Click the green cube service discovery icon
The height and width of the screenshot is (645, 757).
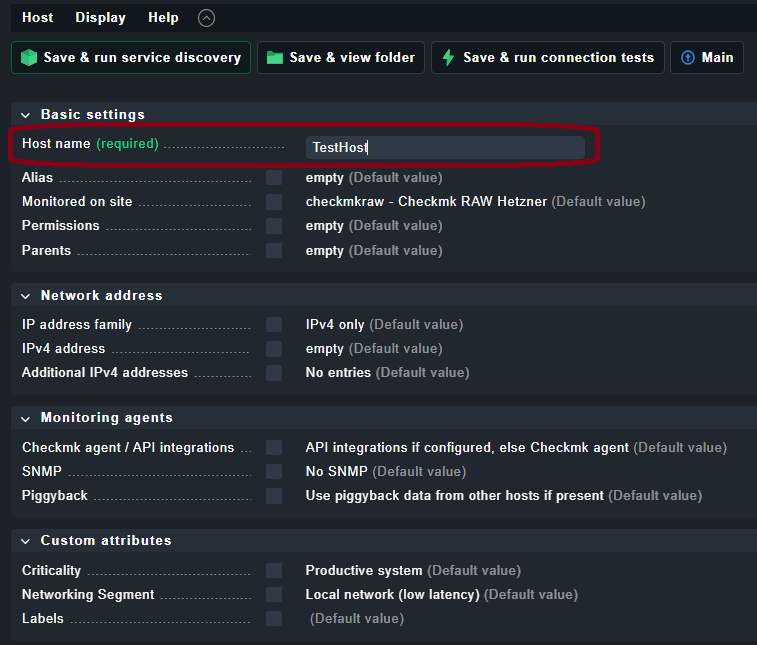click(29, 57)
